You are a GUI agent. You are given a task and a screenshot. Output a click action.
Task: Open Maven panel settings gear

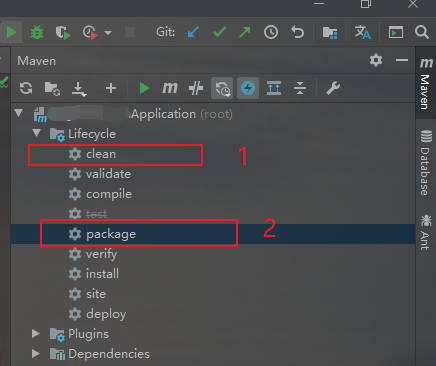tap(376, 60)
